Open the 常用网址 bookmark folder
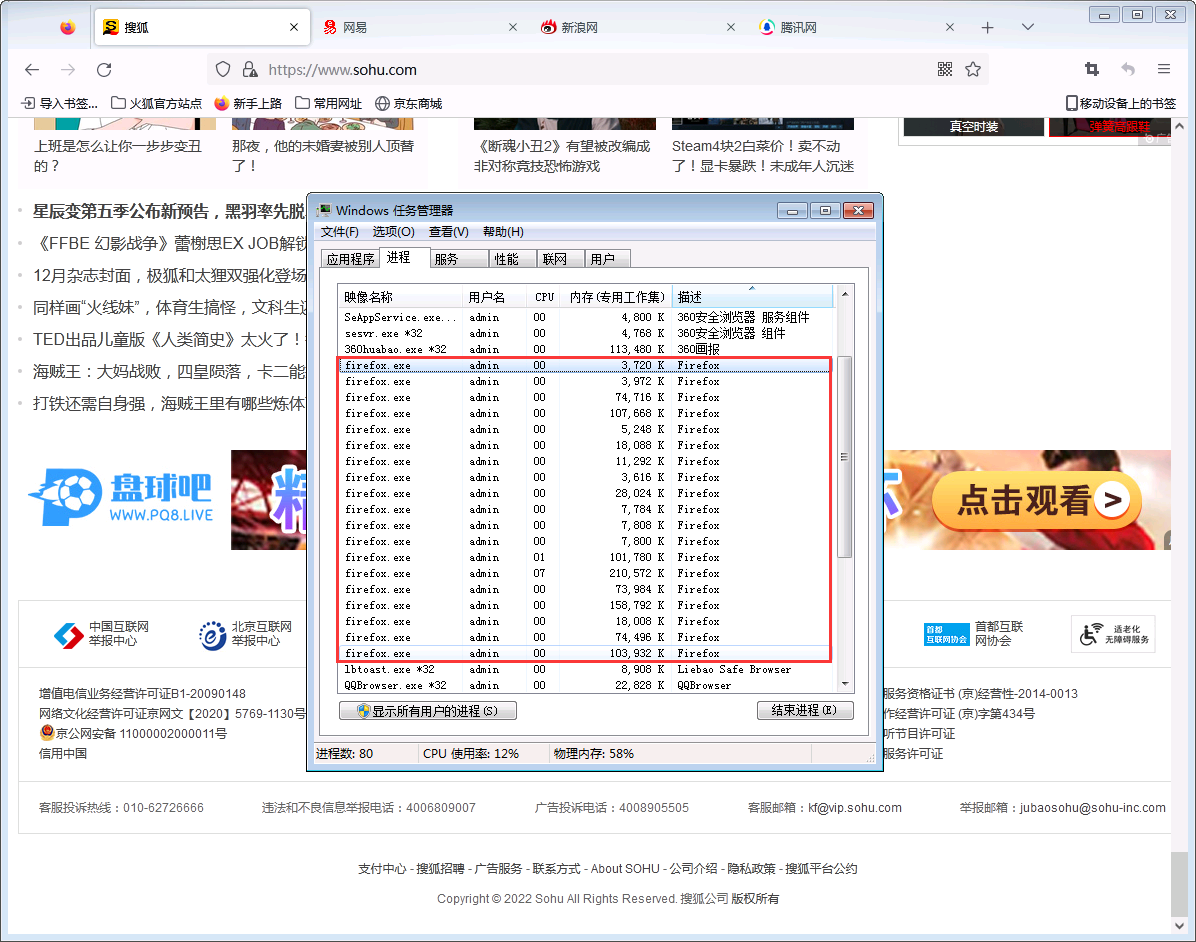 (328, 103)
